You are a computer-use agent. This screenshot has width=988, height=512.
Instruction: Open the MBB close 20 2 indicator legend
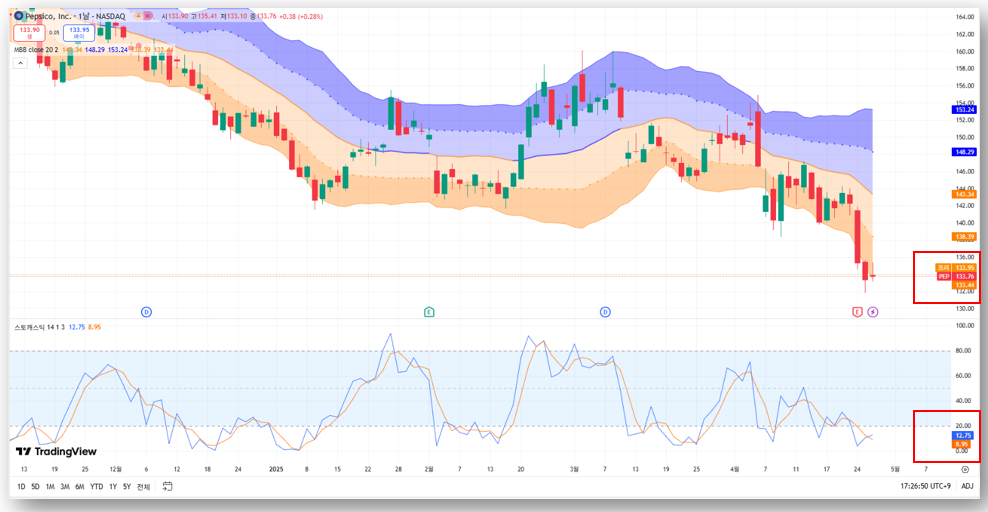(x=36, y=50)
